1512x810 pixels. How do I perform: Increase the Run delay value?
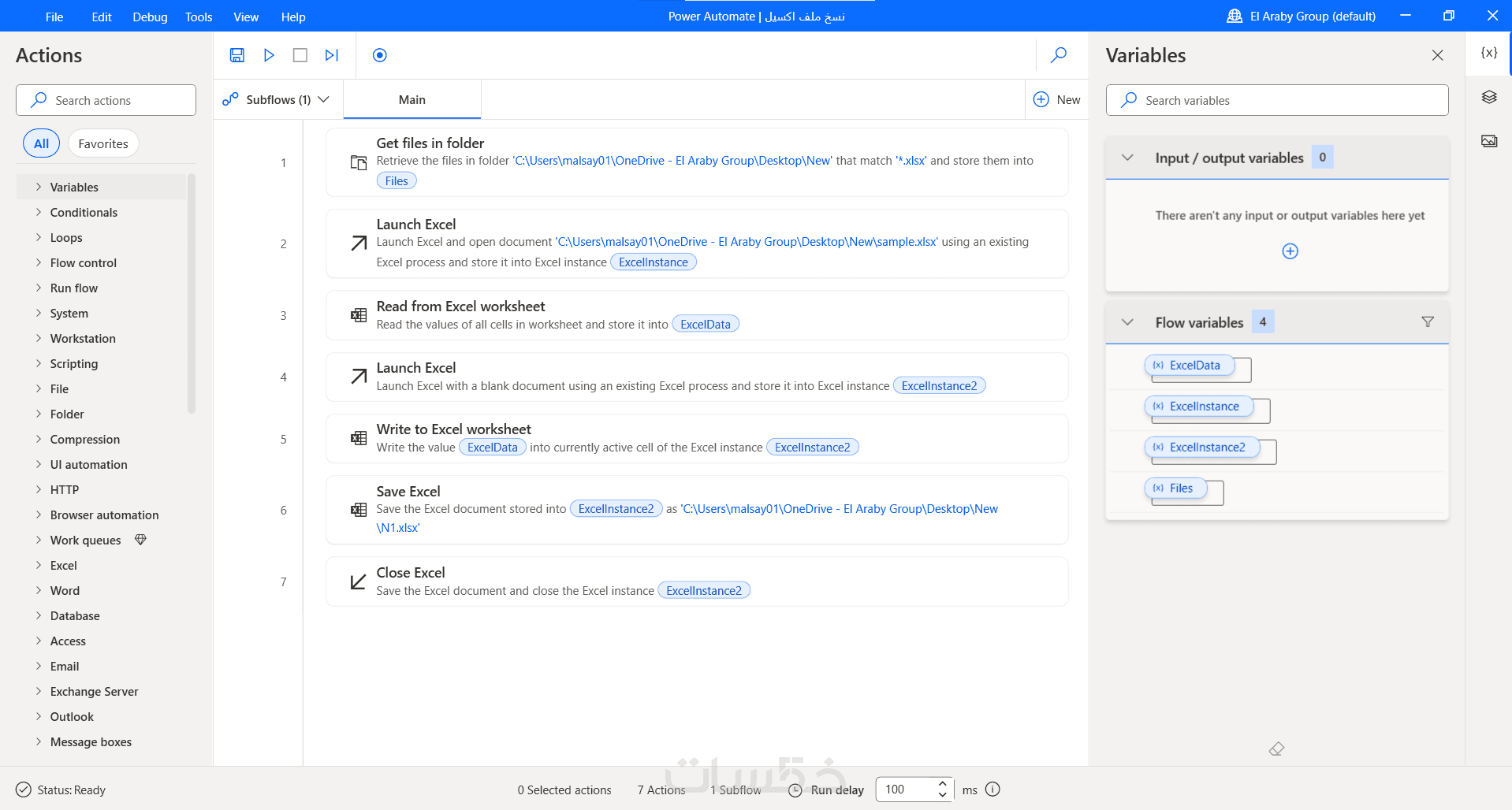click(x=943, y=784)
